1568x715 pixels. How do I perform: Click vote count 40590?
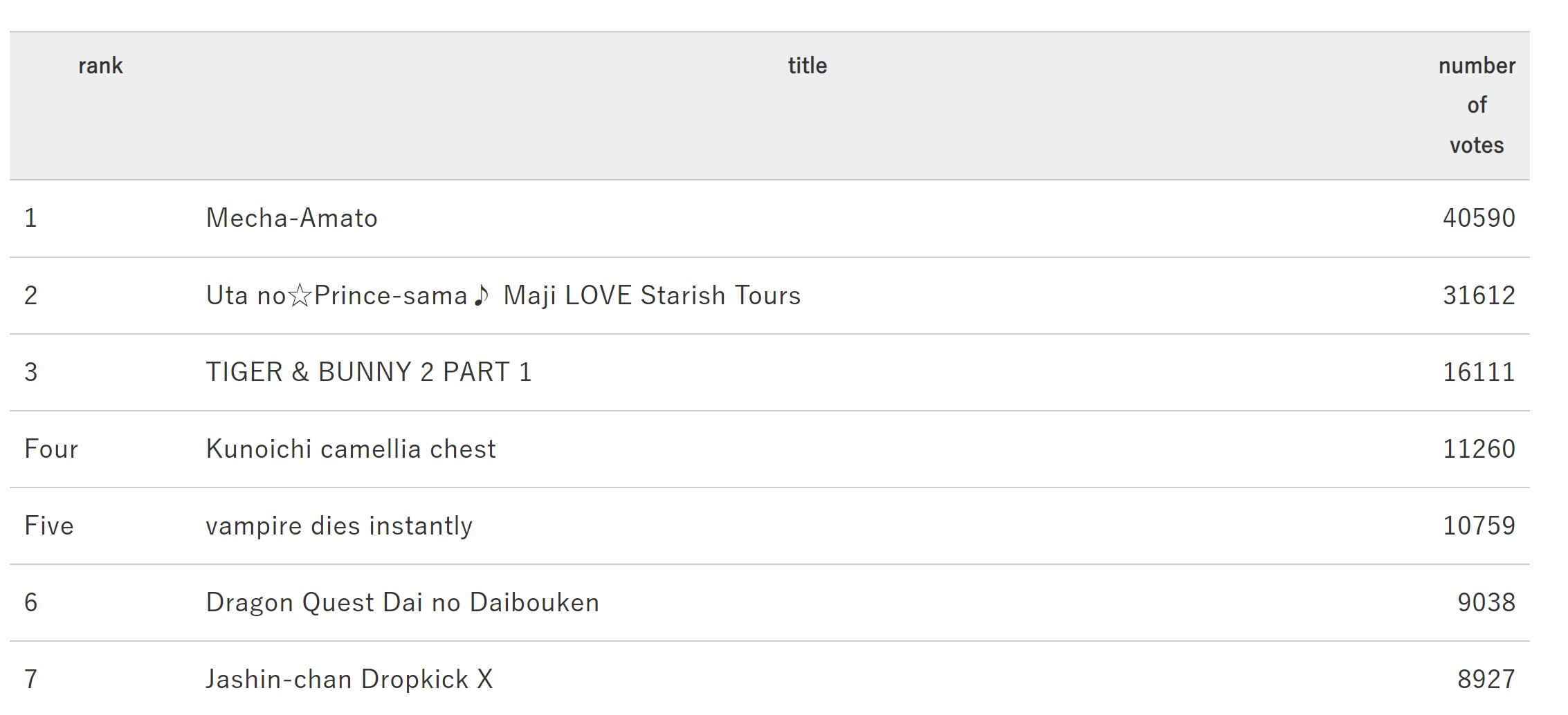[x=1479, y=219]
